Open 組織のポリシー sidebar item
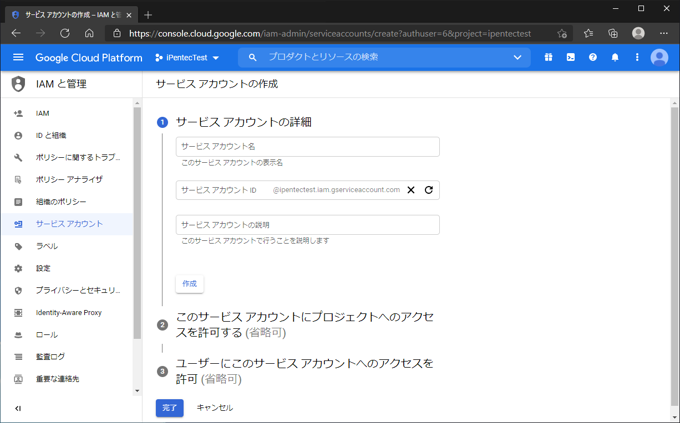The height and width of the screenshot is (423, 680). [67, 202]
